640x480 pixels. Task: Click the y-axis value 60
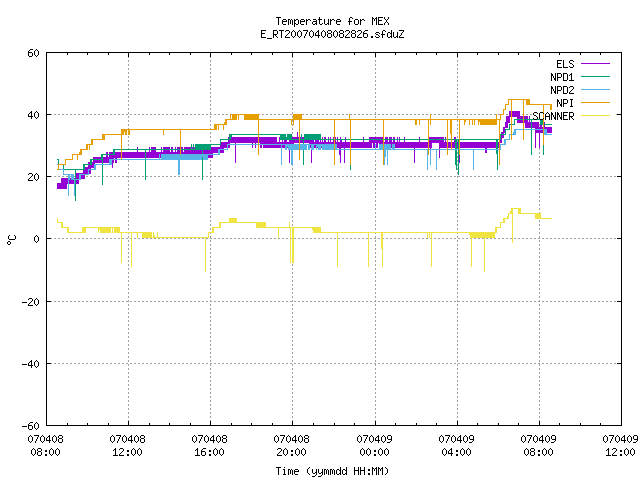[33, 53]
